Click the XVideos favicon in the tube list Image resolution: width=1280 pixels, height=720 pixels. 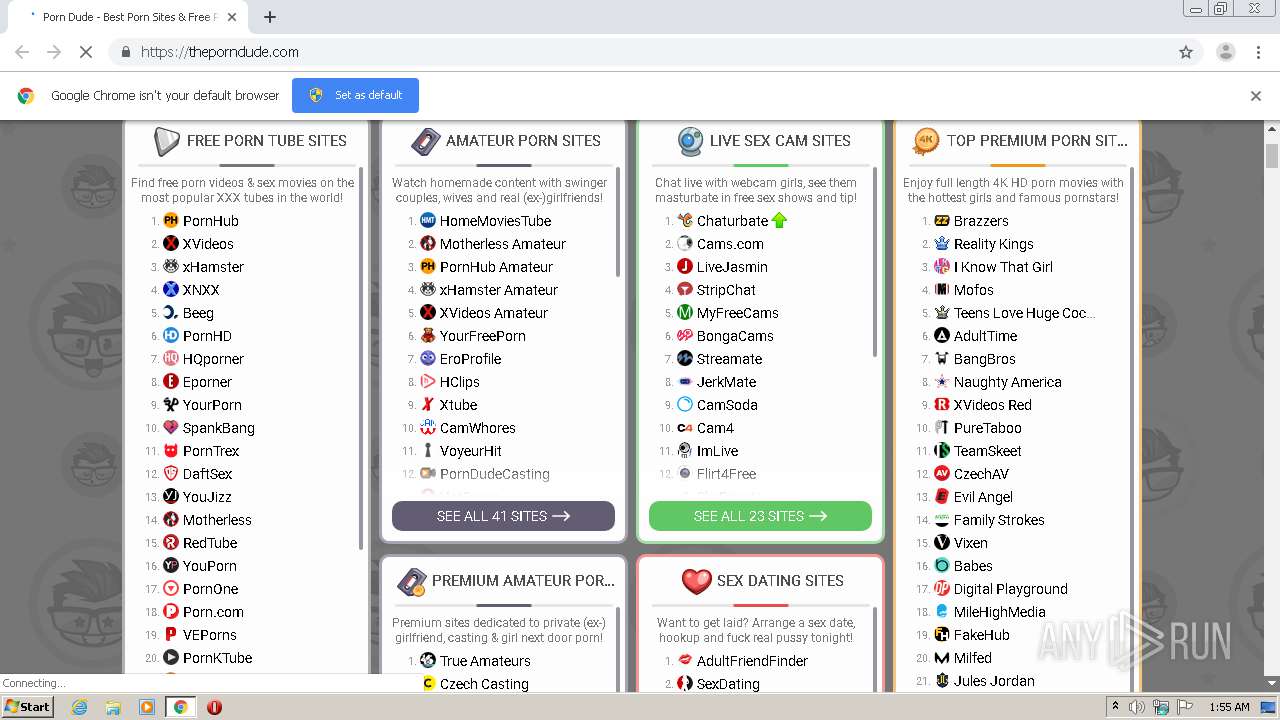coord(171,244)
